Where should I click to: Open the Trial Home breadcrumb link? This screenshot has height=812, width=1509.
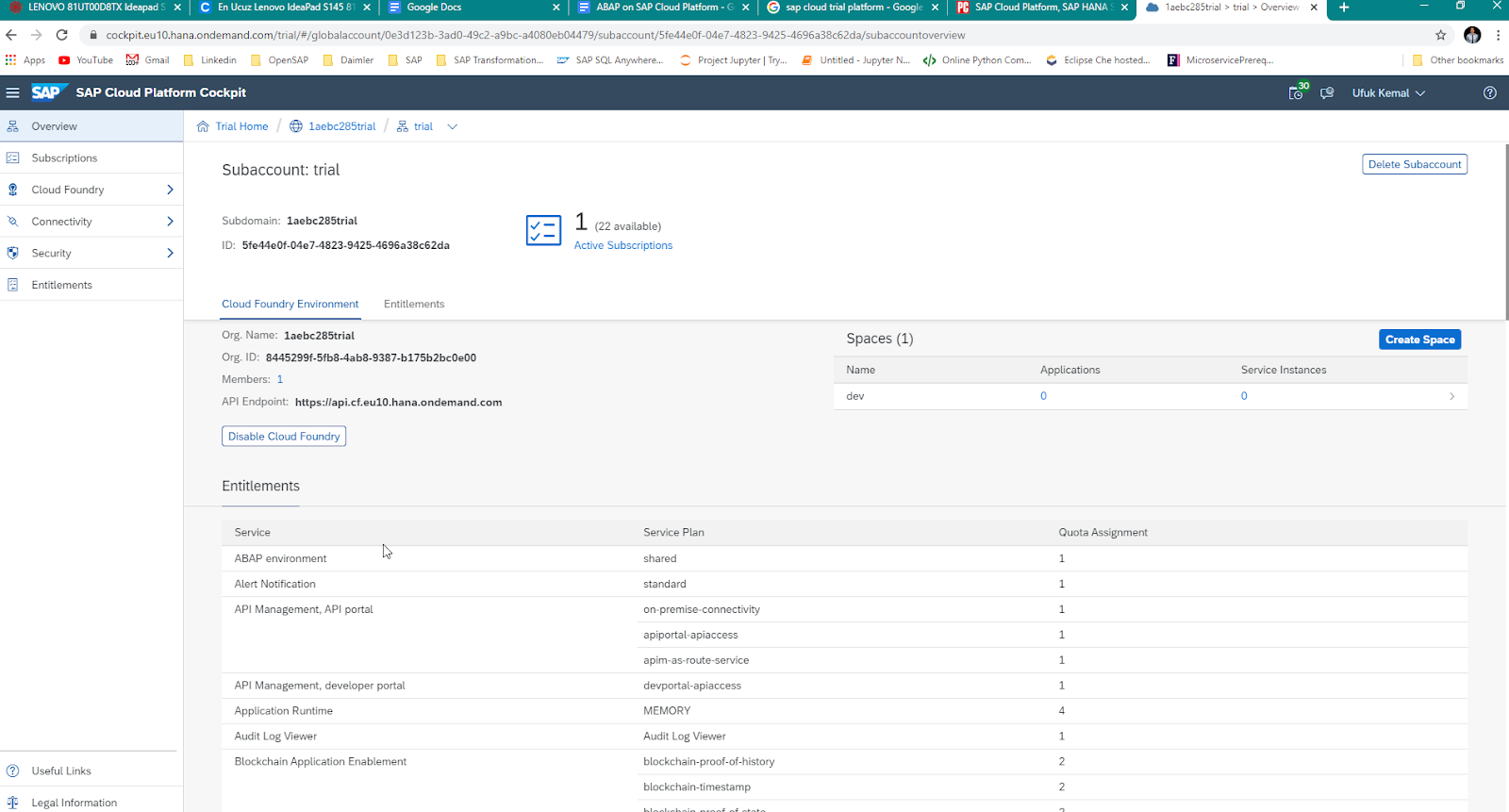[x=241, y=126]
